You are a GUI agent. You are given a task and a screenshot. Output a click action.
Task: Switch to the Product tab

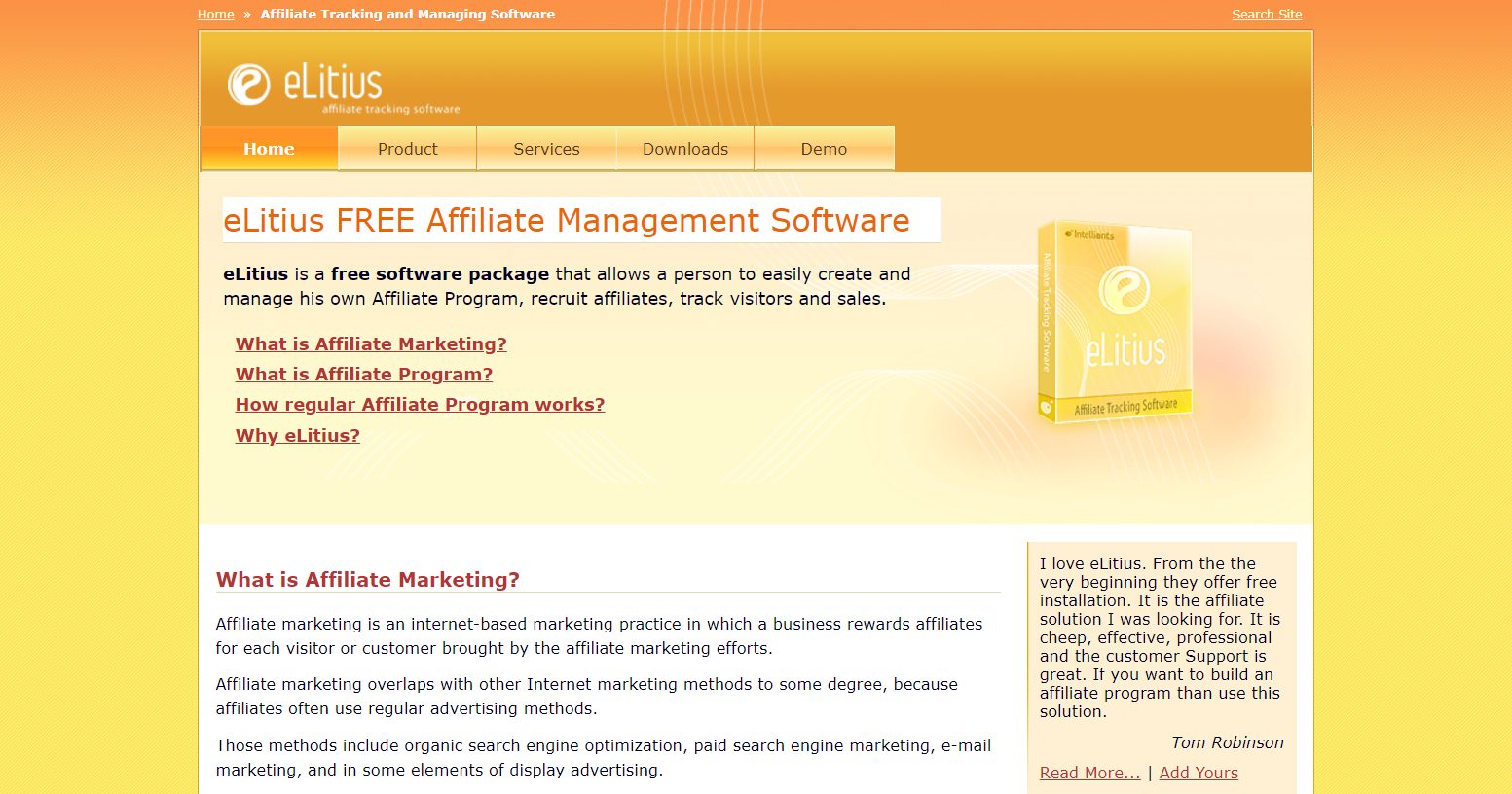tap(407, 149)
